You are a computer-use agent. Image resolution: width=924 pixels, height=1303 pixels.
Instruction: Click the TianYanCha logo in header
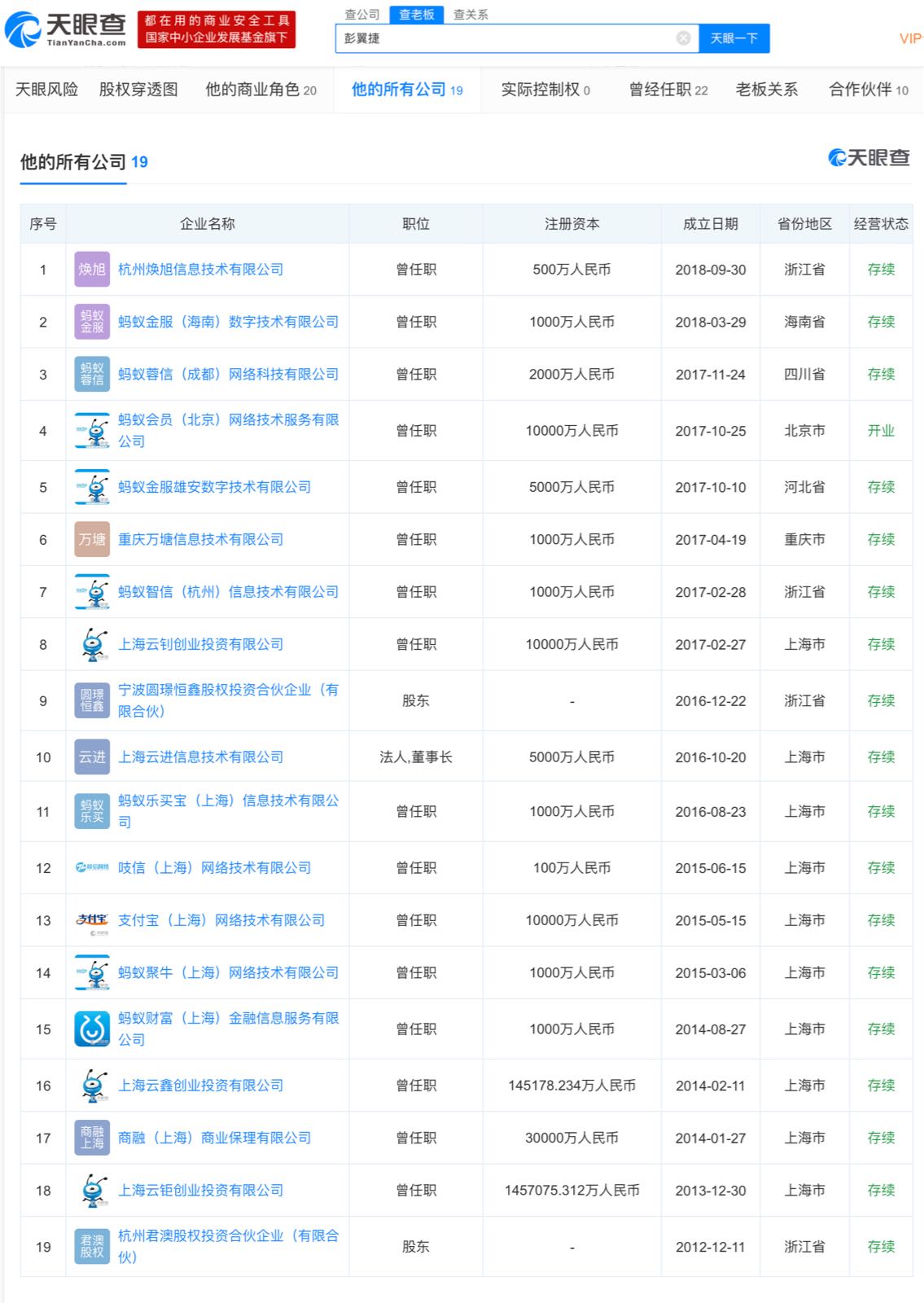67,30
